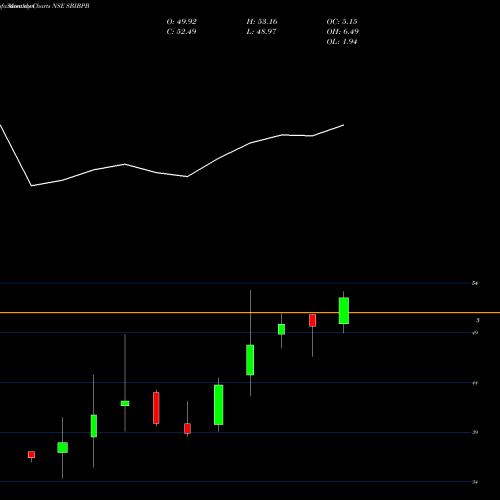Click the 'NSE SBIRPB' chart title
The image size is (500, 500).
(x=71, y=6)
